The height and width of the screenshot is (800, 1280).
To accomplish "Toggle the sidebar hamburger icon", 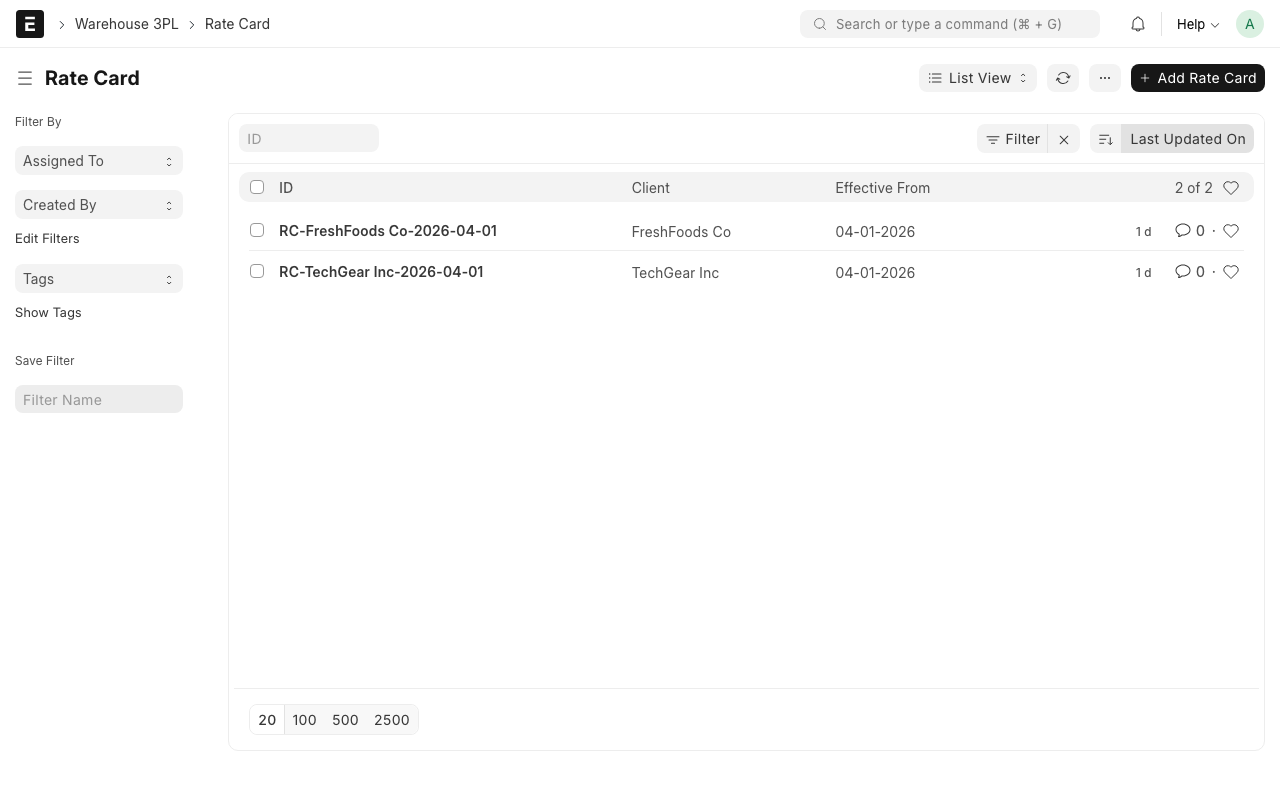I will tap(25, 78).
